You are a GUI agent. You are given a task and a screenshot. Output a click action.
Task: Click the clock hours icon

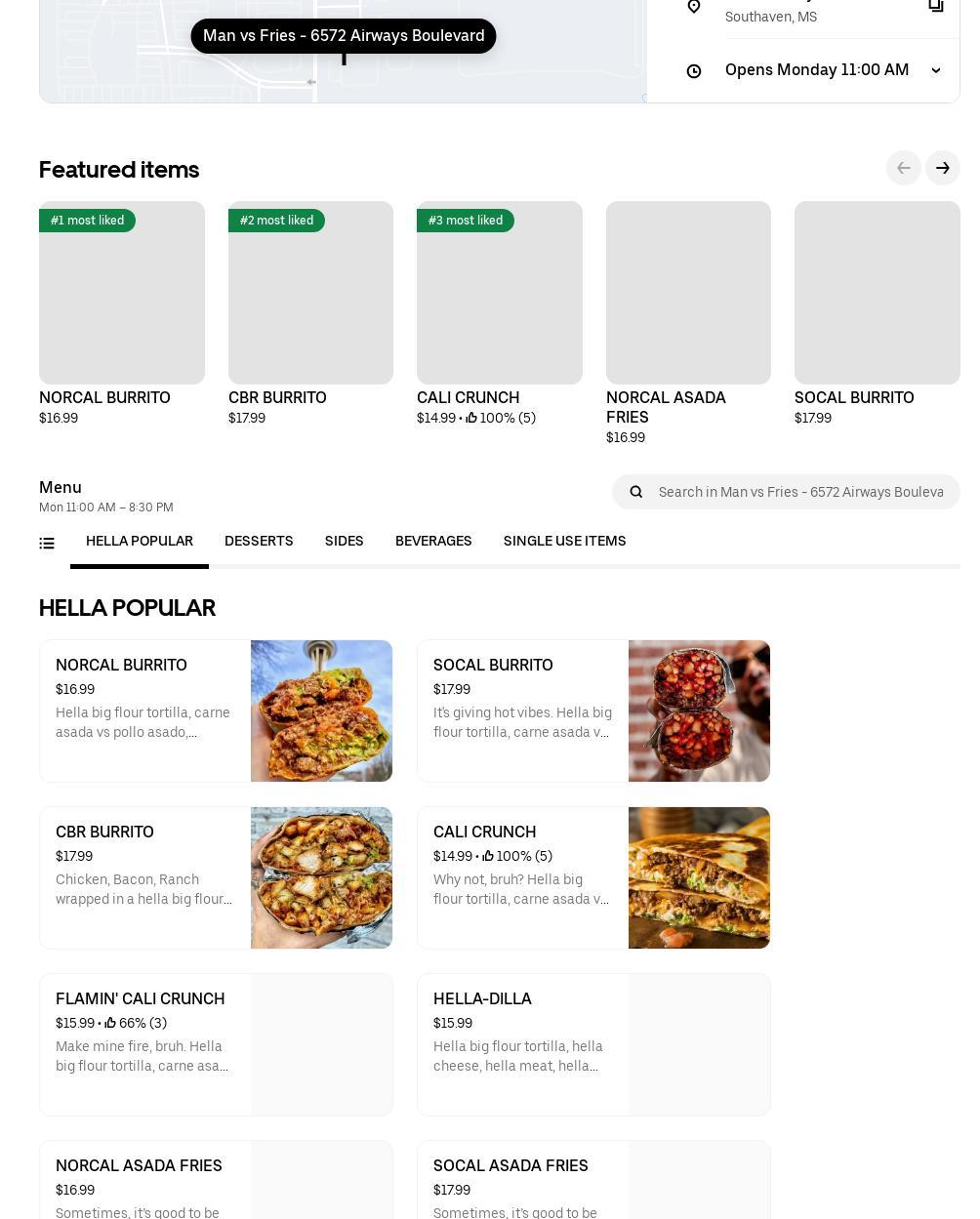(x=694, y=71)
